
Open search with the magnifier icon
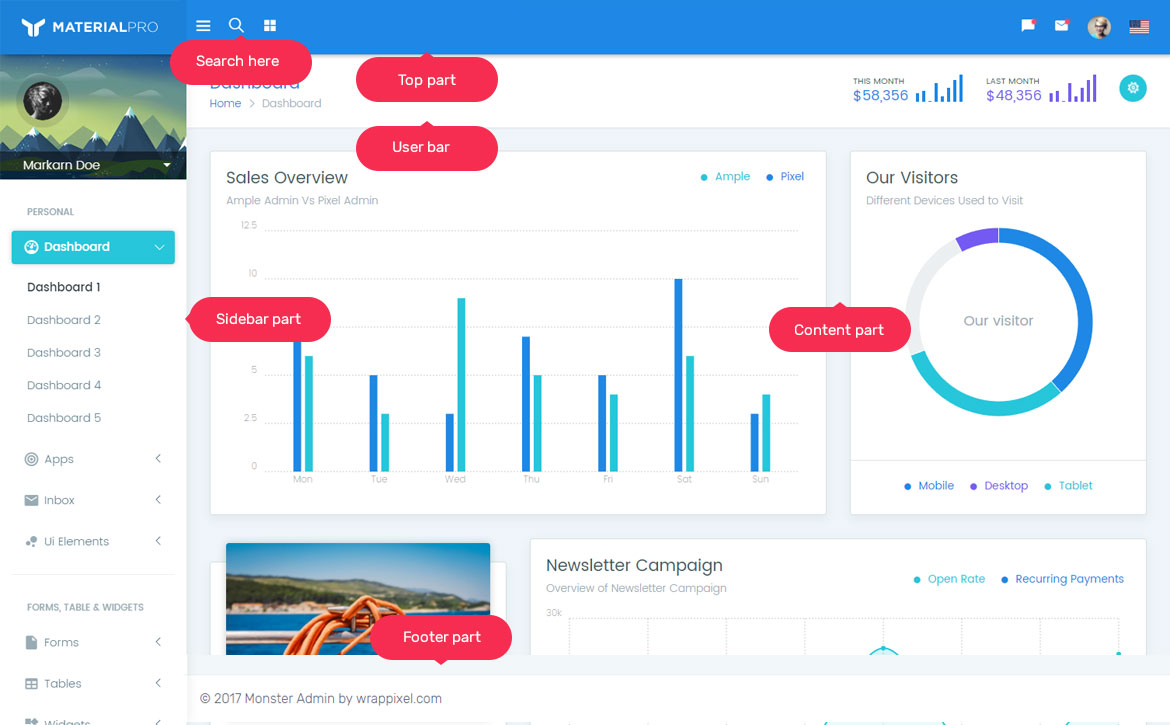[x=236, y=25]
